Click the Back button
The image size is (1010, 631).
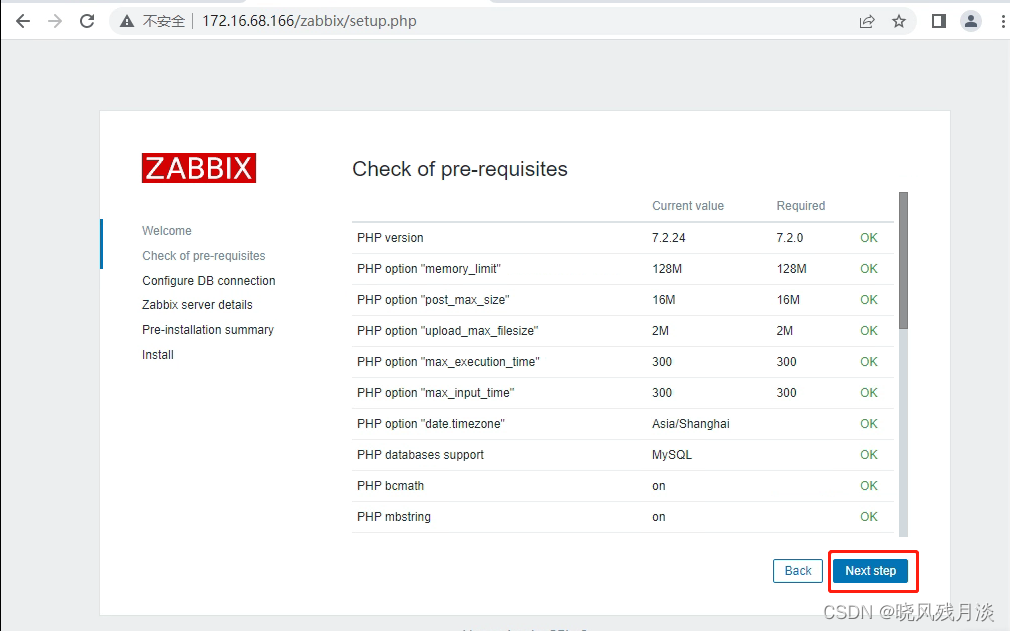coord(797,571)
